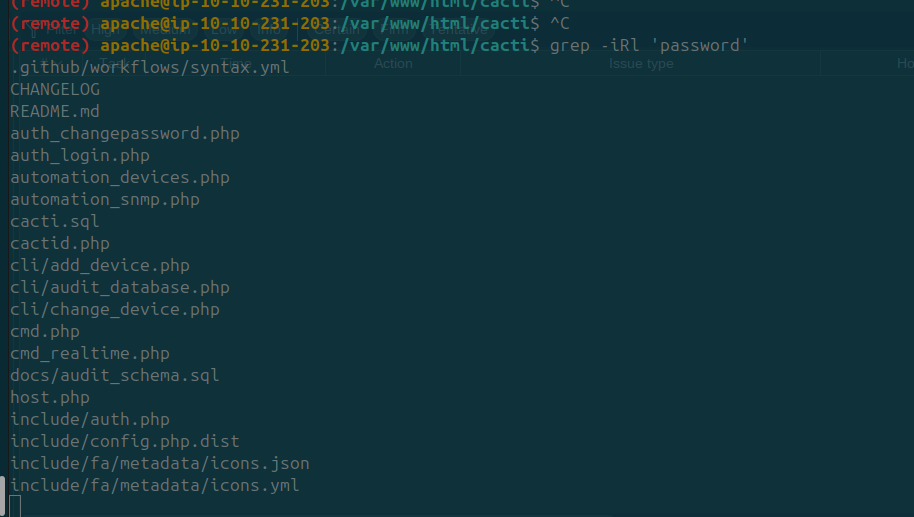
Task: Click the faint Action column header
Action: pyautogui.click(x=393, y=64)
